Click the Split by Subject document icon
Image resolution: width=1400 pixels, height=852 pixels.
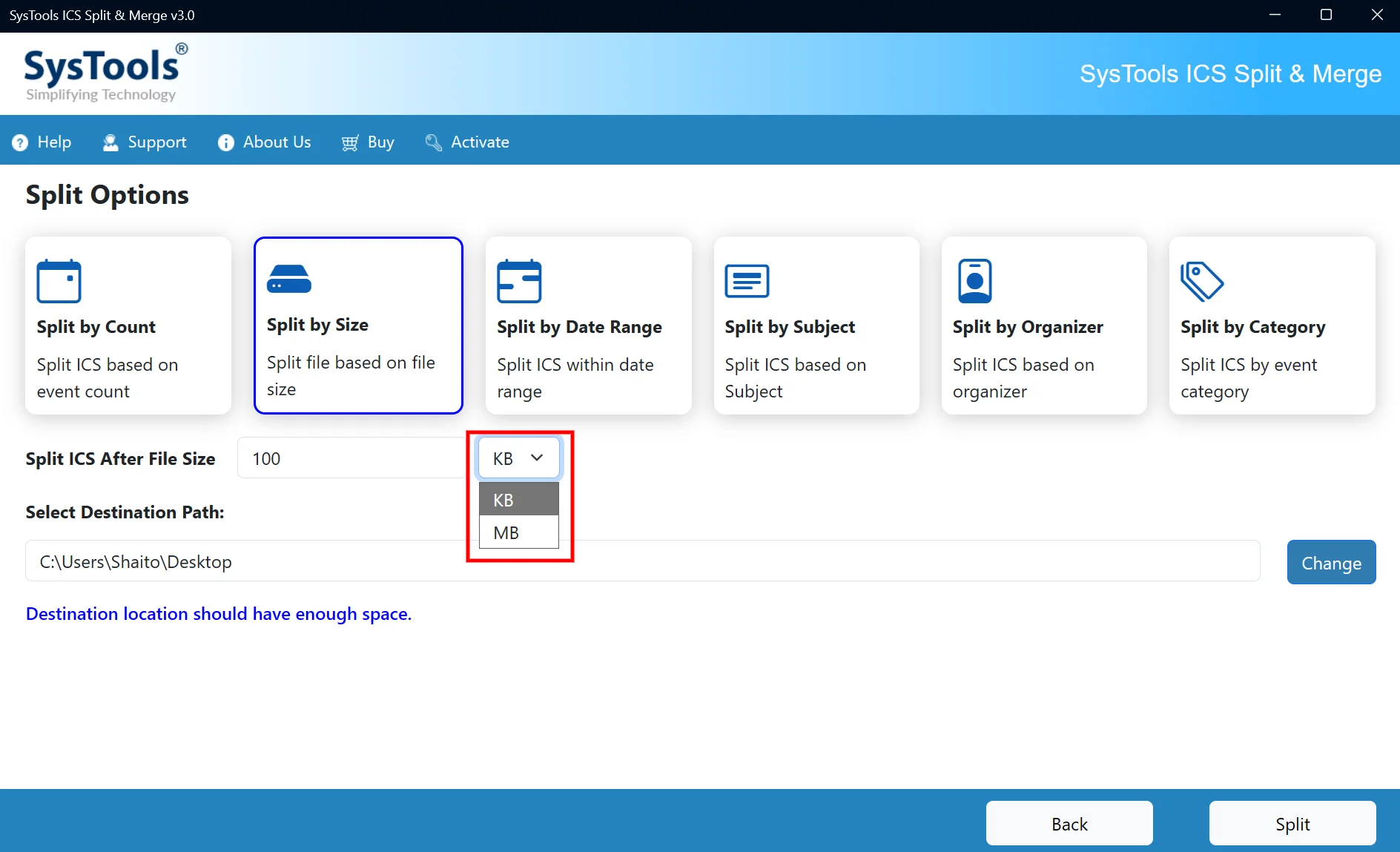point(747,281)
